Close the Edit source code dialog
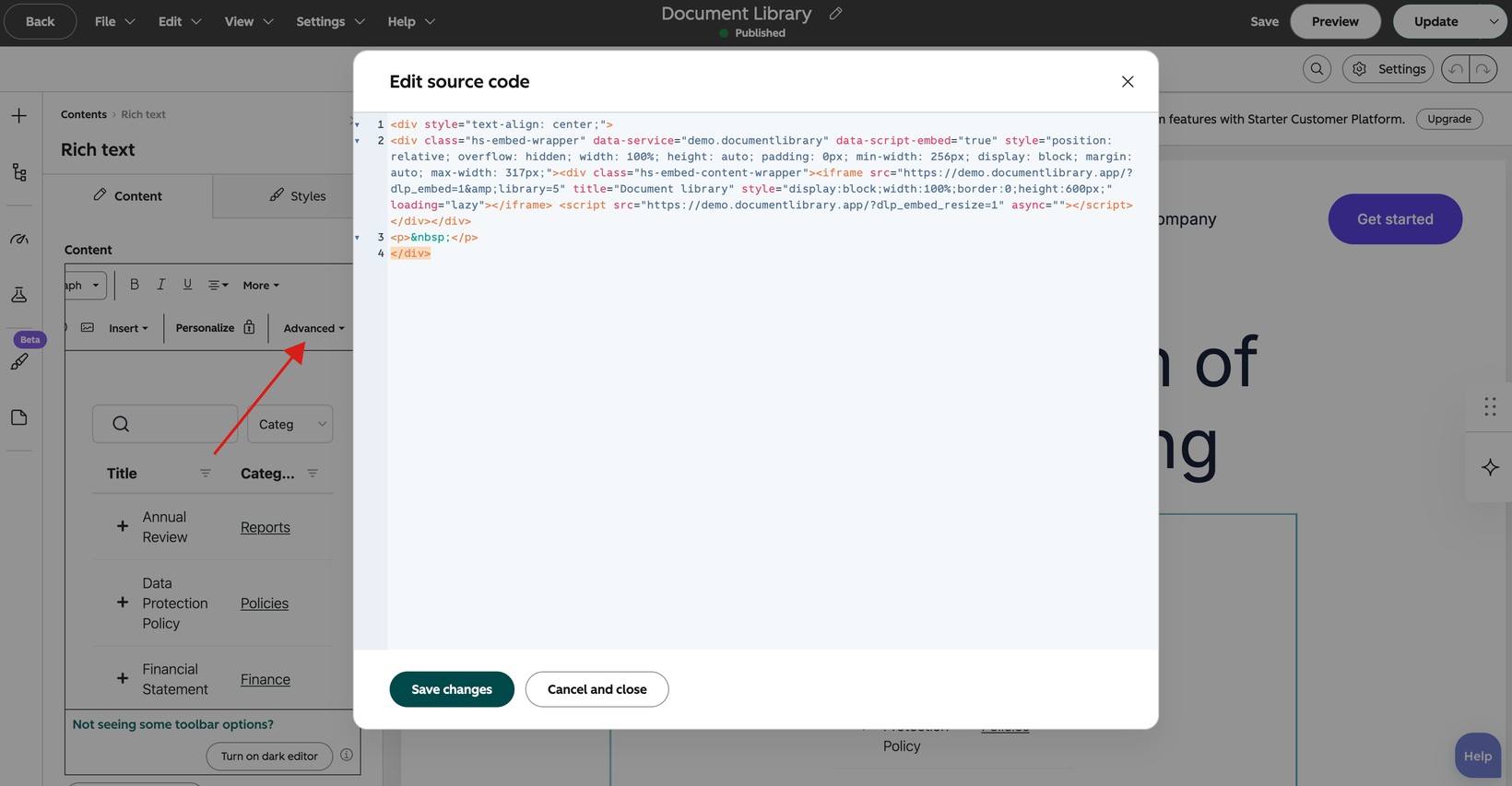This screenshot has width=1512, height=786. [x=1127, y=81]
